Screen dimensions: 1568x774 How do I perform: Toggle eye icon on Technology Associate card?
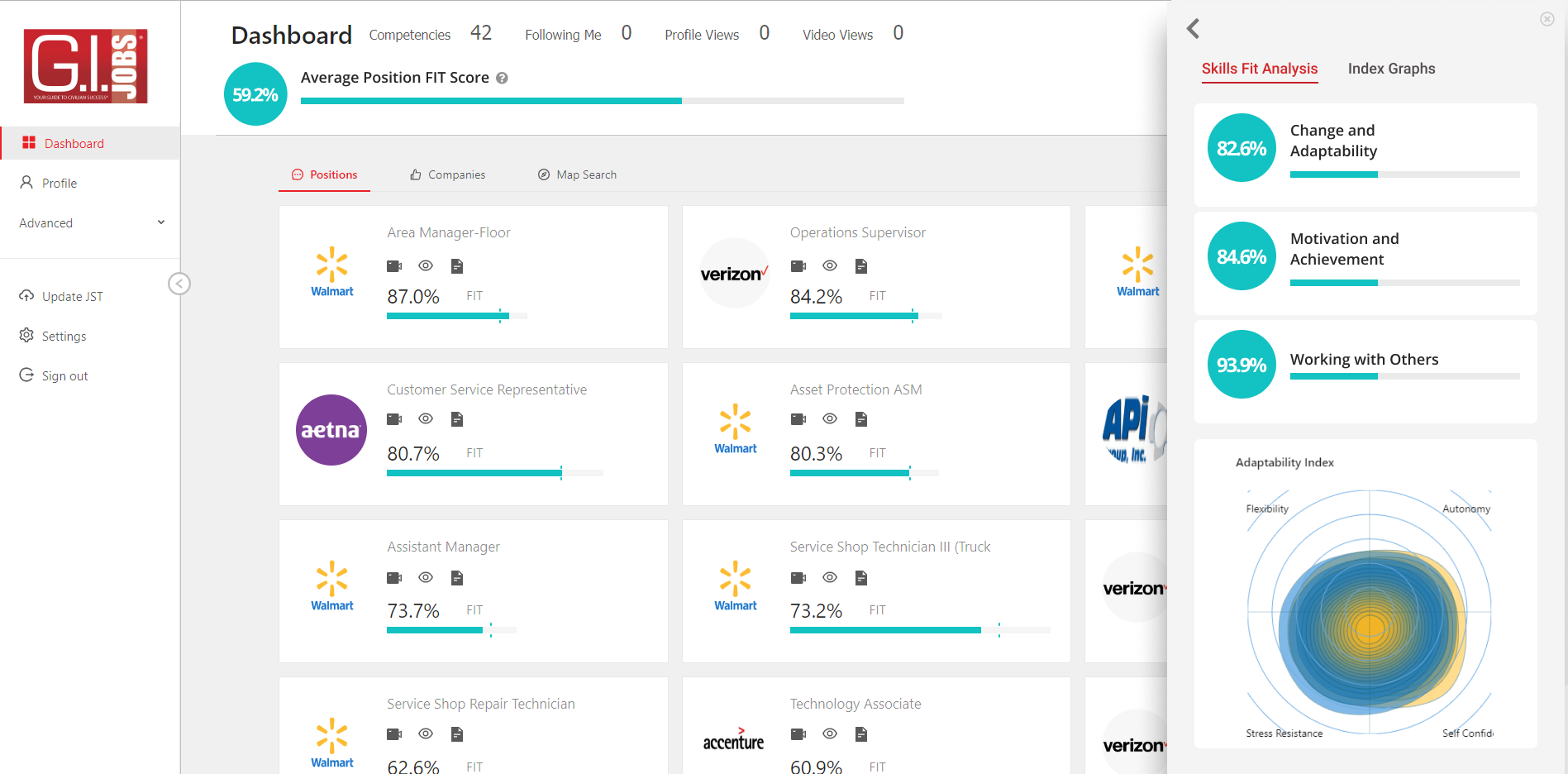click(x=830, y=734)
